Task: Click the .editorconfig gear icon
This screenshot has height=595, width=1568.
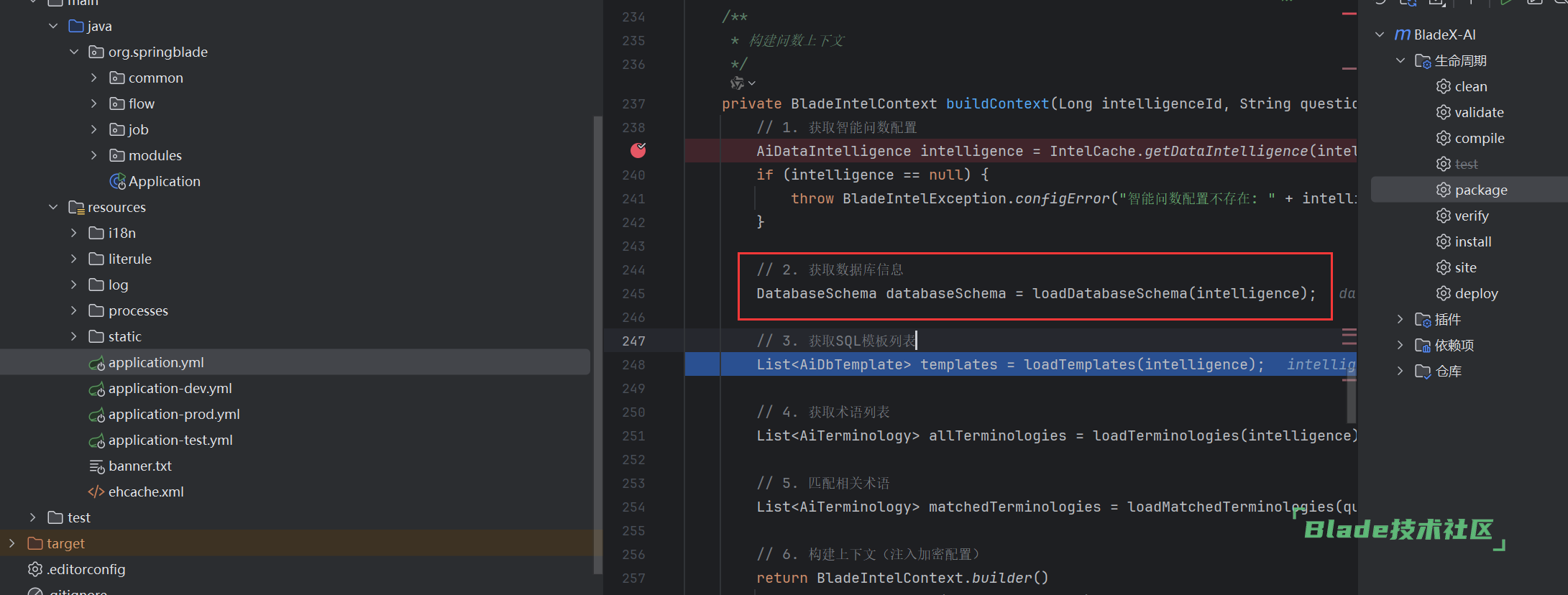Action: click(x=35, y=569)
